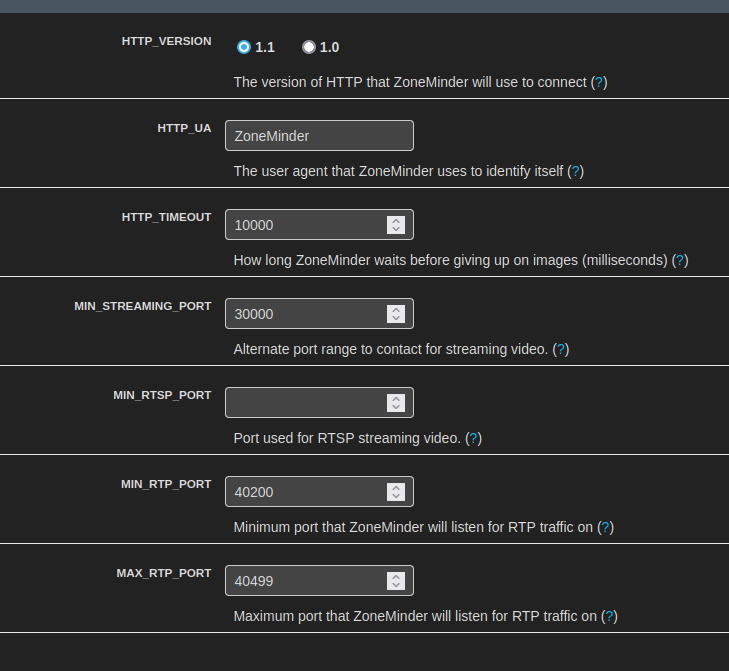Image resolution: width=729 pixels, height=671 pixels.
Task: Click the HTTP_UA text field containing ZoneMinder
Action: (x=319, y=136)
